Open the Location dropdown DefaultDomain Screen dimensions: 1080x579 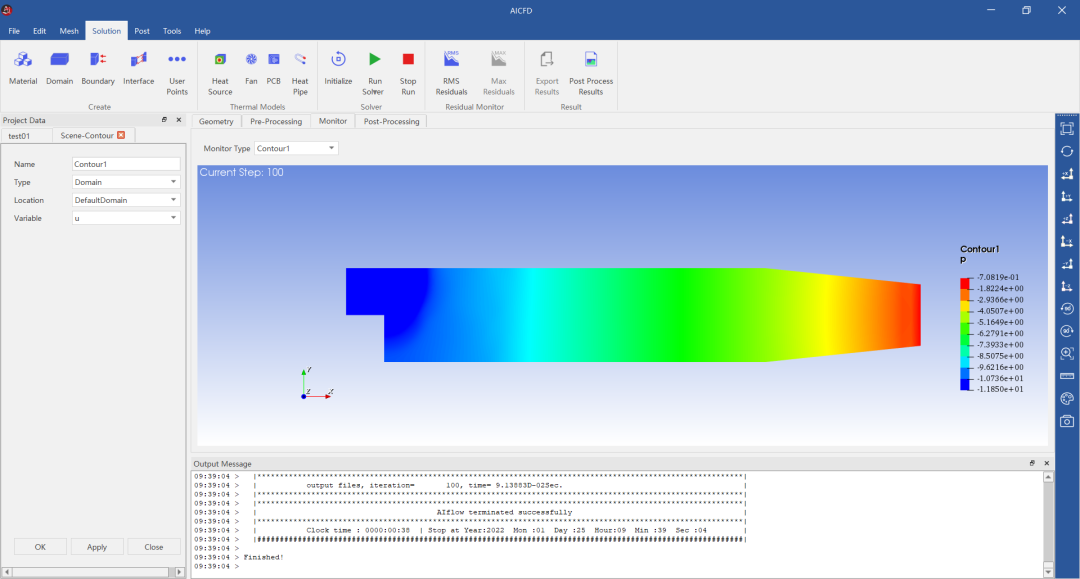(x=126, y=200)
